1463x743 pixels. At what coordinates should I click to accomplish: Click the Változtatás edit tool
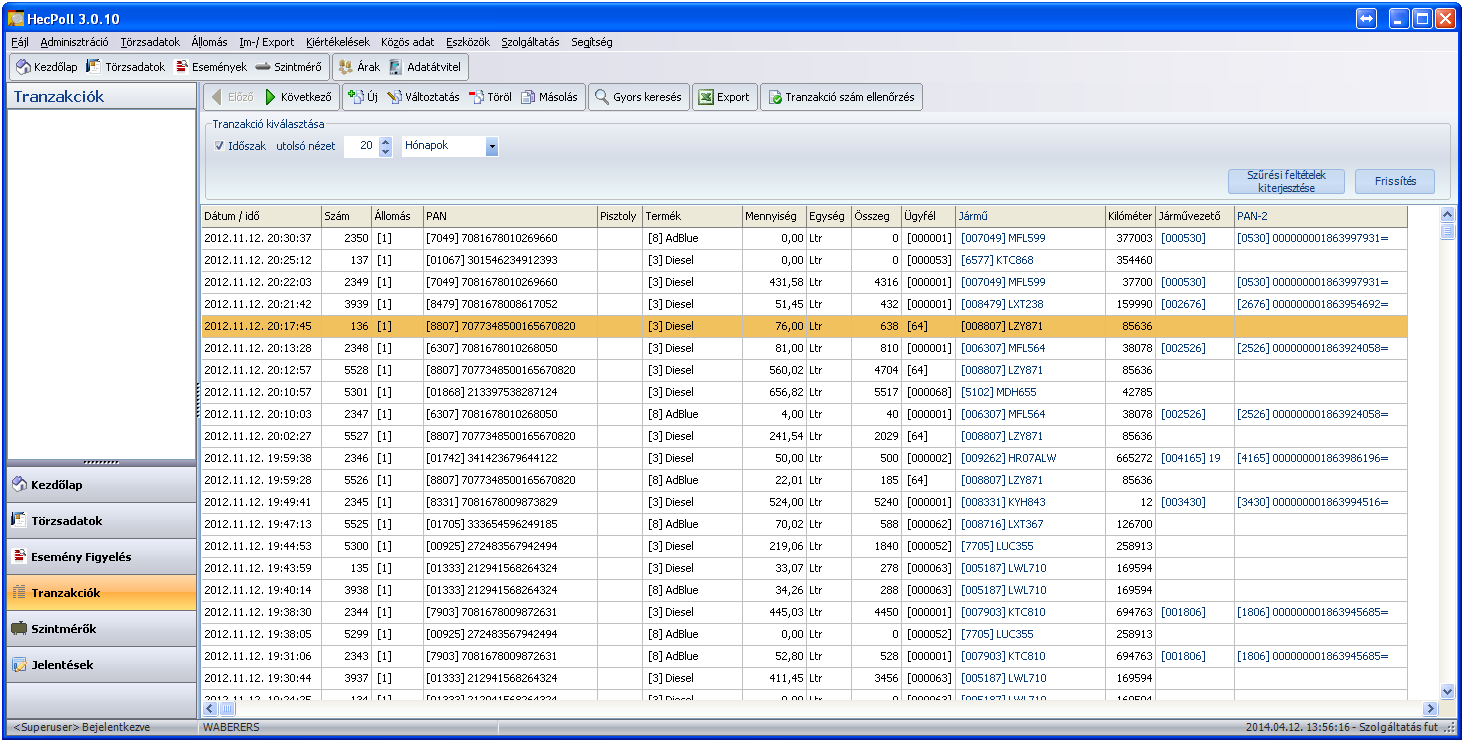[423, 97]
